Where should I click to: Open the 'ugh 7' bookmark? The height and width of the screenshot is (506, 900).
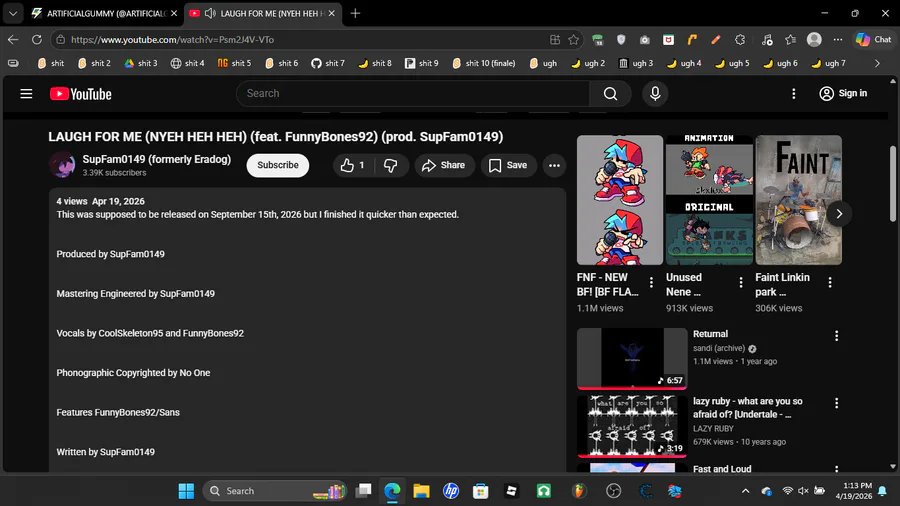click(828, 63)
